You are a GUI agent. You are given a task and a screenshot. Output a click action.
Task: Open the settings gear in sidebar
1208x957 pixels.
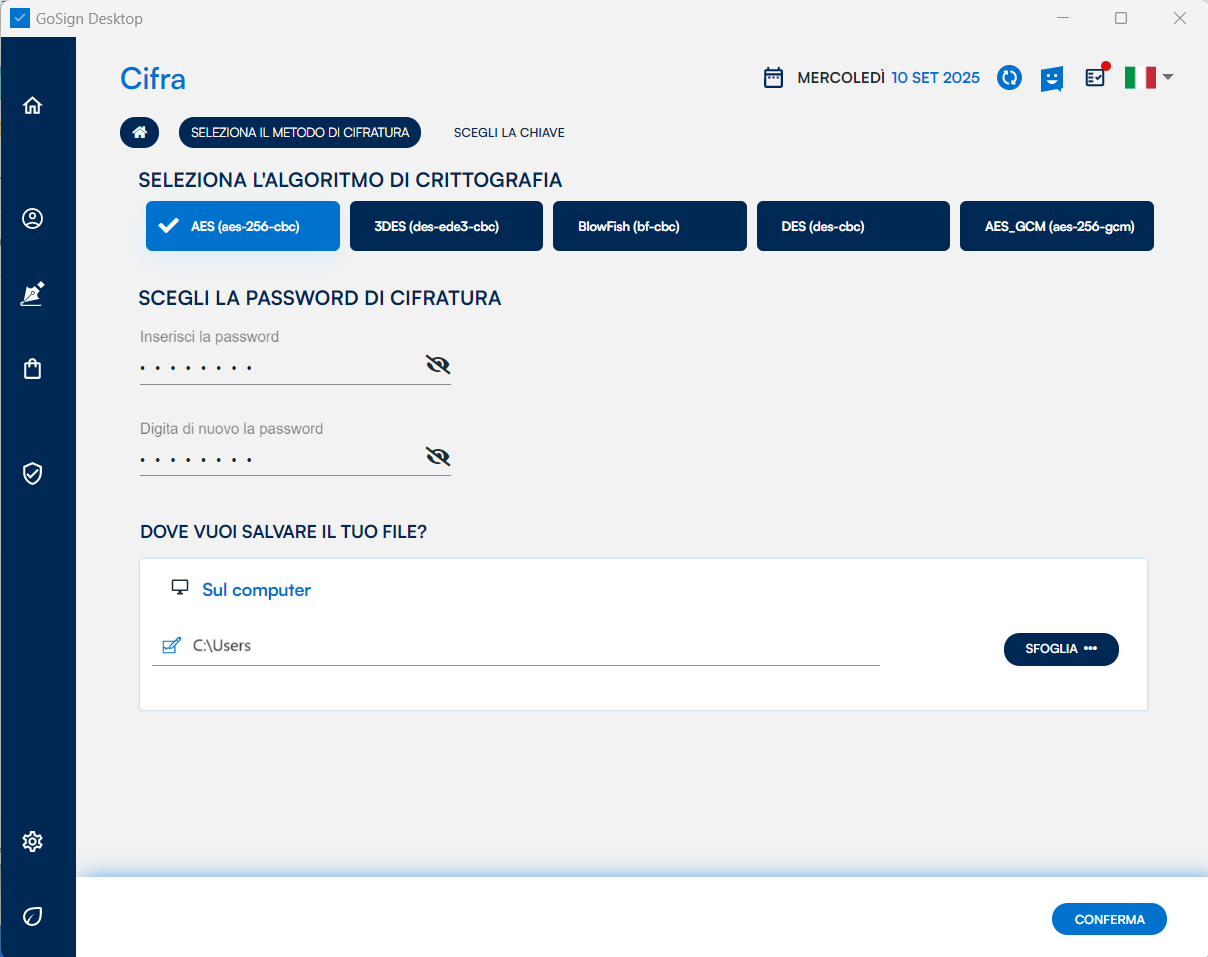pyautogui.click(x=33, y=841)
